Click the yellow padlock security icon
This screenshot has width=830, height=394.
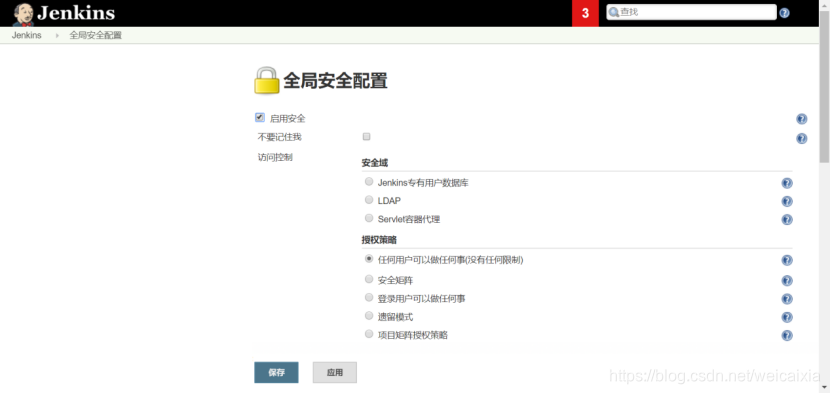click(x=267, y=80)
